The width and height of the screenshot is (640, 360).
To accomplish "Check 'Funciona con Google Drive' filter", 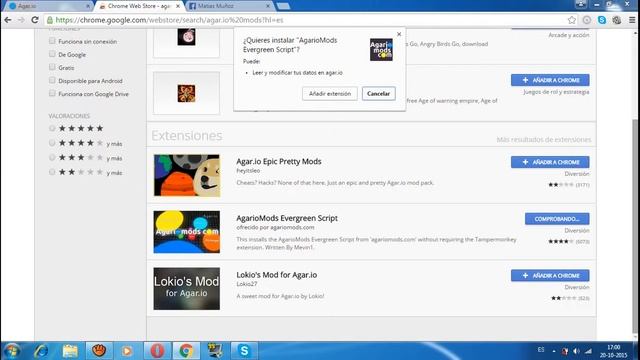I will [x=52, y=93].
